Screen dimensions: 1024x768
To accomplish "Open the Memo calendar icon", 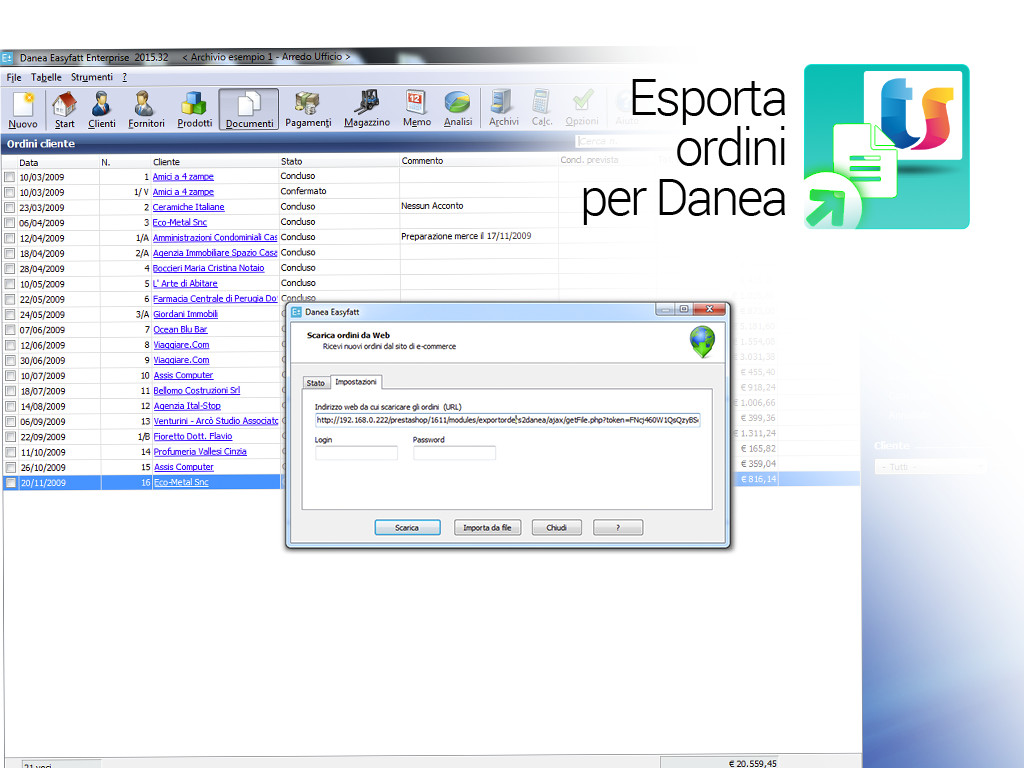I will [416, 109].
